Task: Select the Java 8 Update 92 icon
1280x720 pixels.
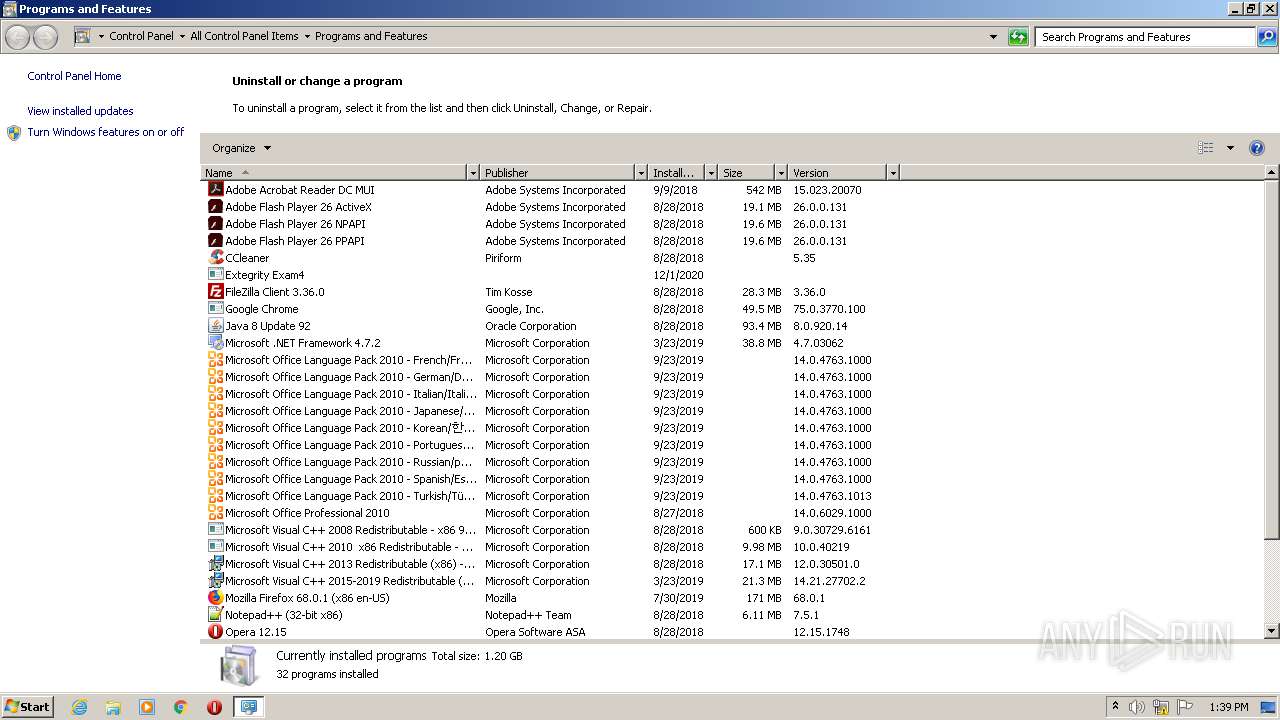Action: [x=215, y=325]
